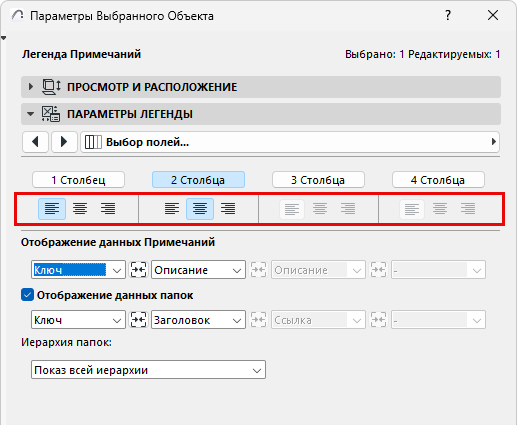Select the 2 Столбца option
This screenshot has width=517, height=425.
[x=198, y=180]
